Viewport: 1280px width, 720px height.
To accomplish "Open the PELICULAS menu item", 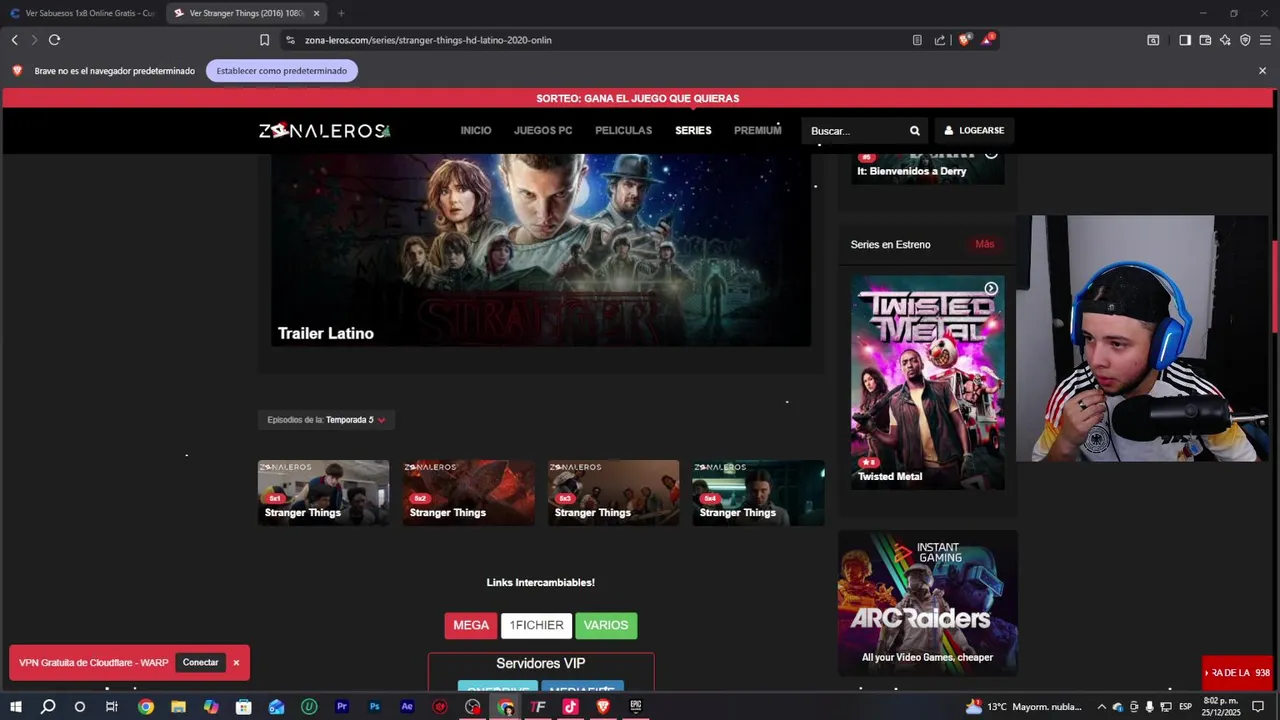I will click(x=623, y=131).
